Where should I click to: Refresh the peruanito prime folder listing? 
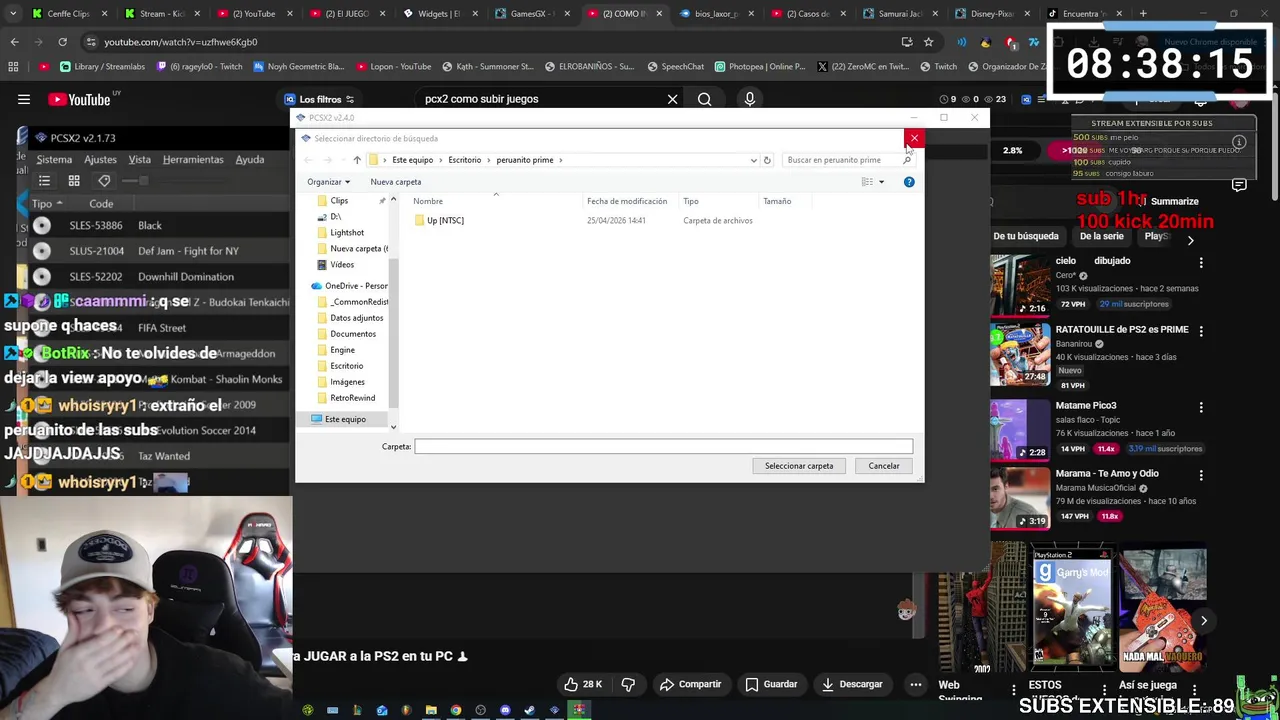click(767, 160)
